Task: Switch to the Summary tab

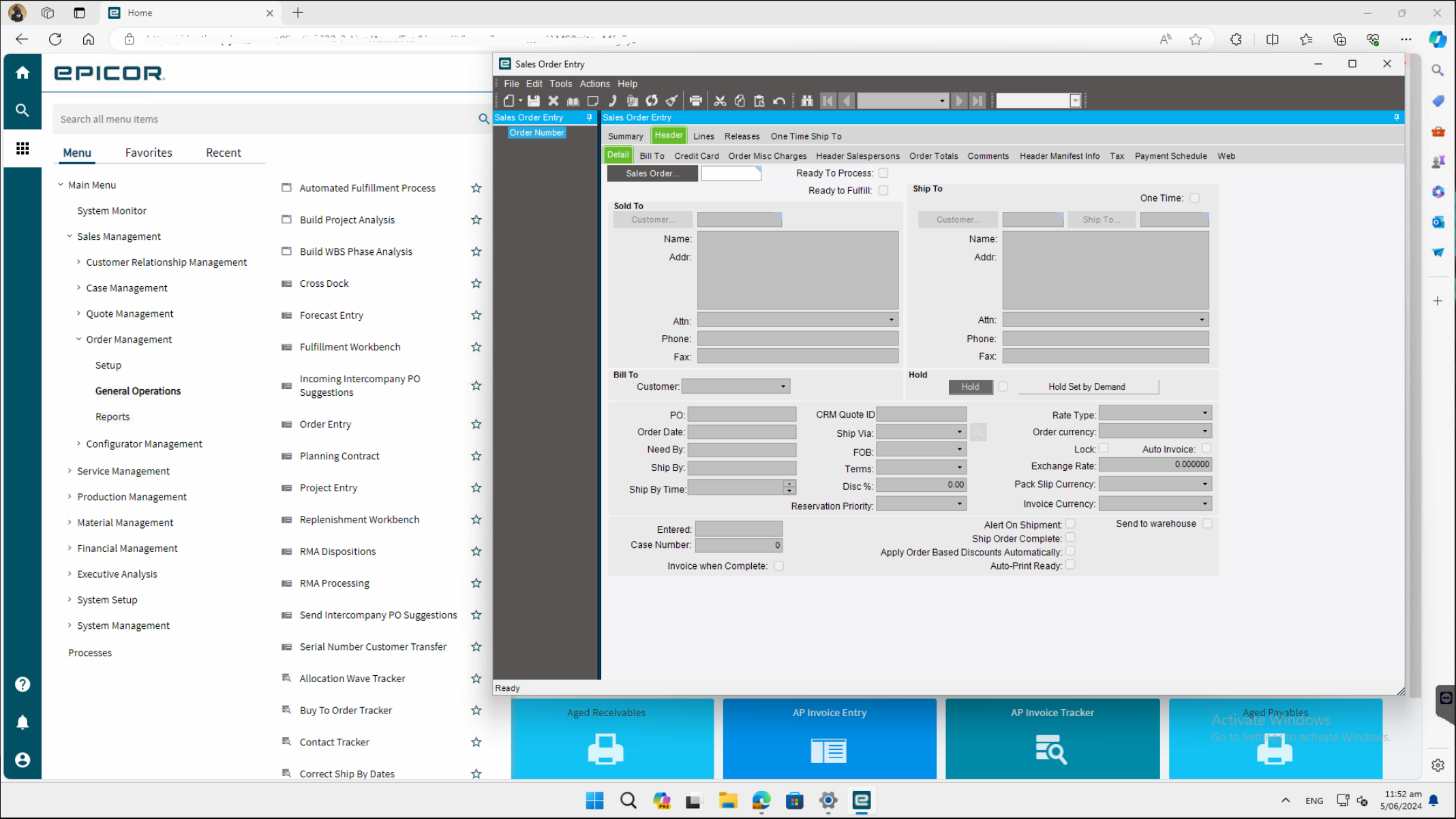Action: (625, 136)
